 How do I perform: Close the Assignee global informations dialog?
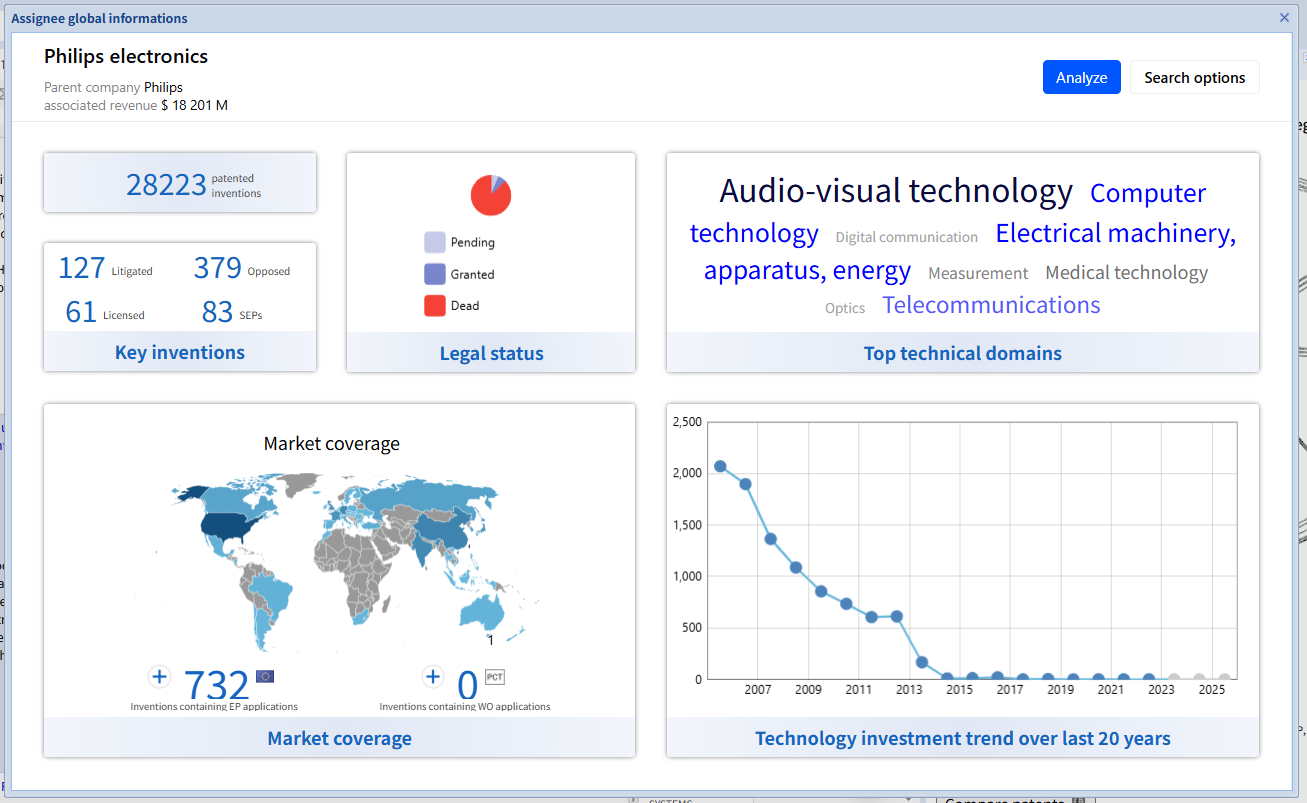pos(1284,18)
